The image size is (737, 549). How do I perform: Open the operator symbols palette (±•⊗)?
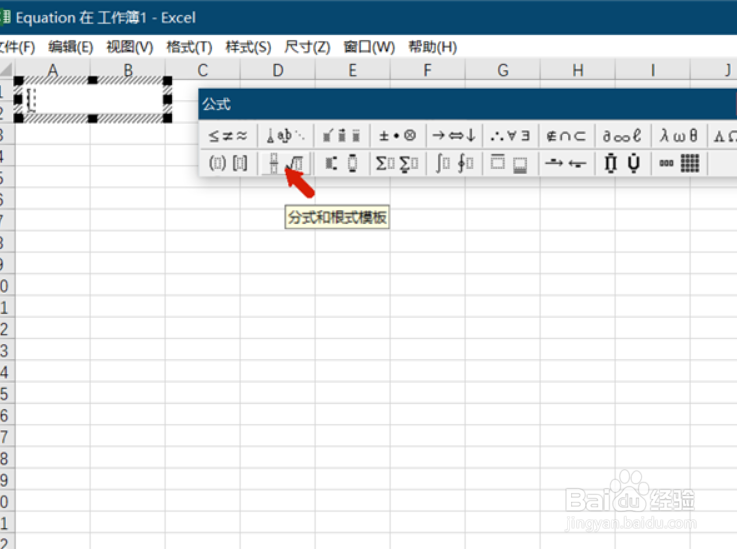398,136
